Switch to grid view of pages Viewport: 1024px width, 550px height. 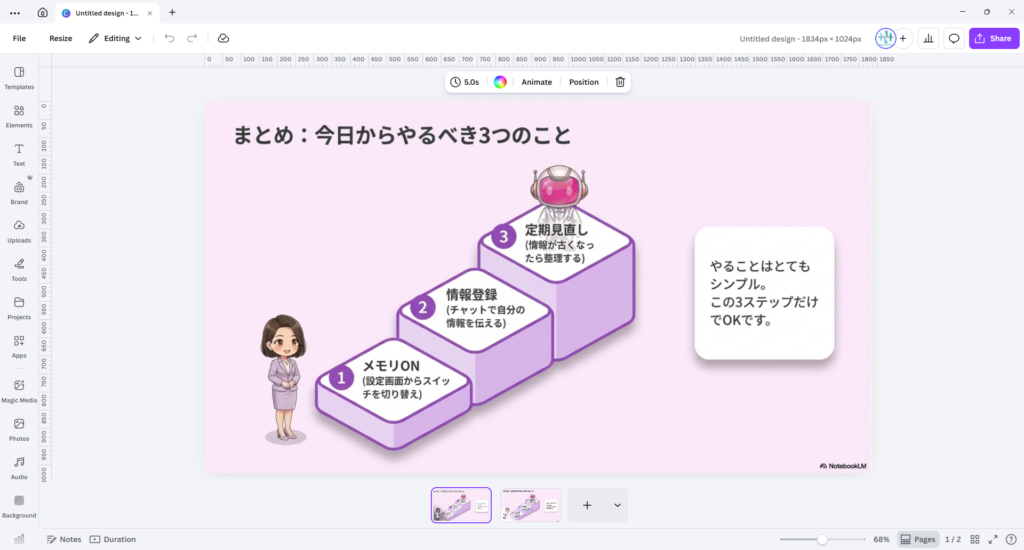click(975, 539)
